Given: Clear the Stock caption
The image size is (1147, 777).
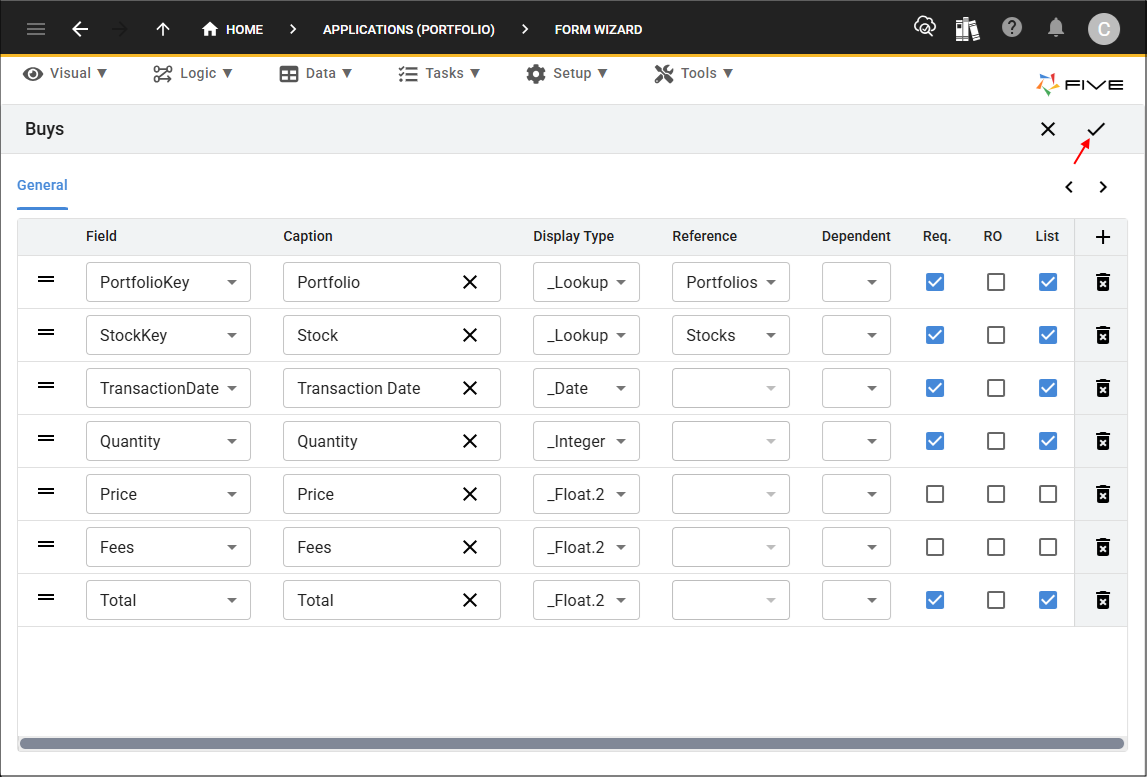Looking at the screenshot, I should 470,335.
